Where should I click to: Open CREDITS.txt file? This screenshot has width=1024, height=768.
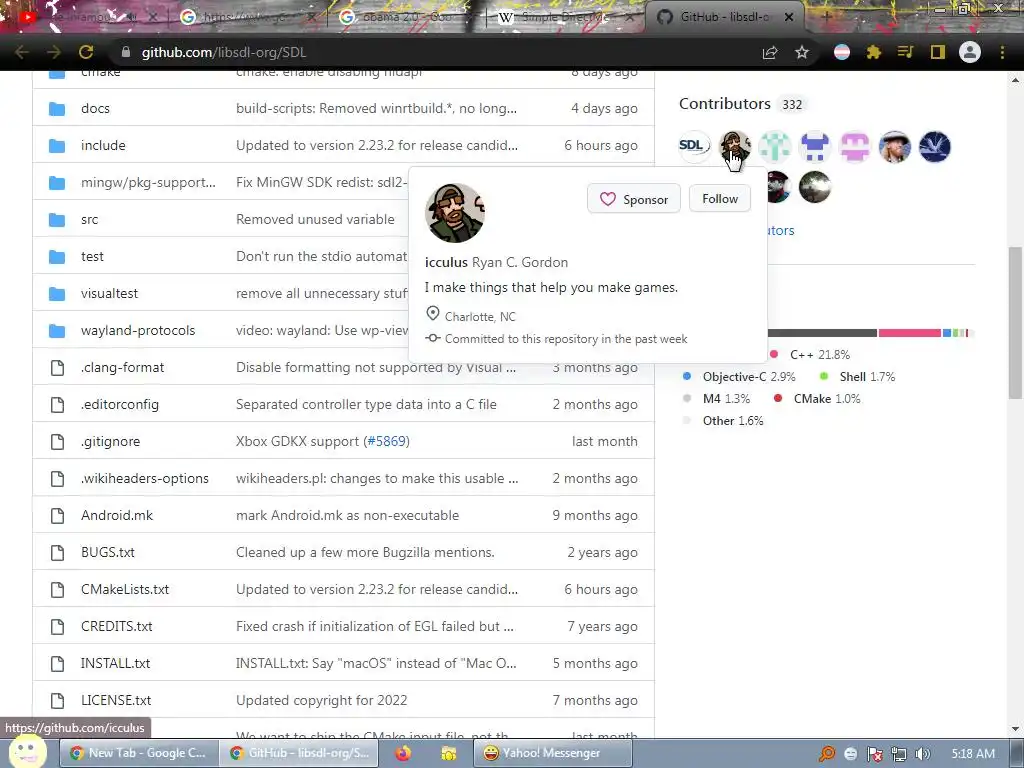(116, 626)
